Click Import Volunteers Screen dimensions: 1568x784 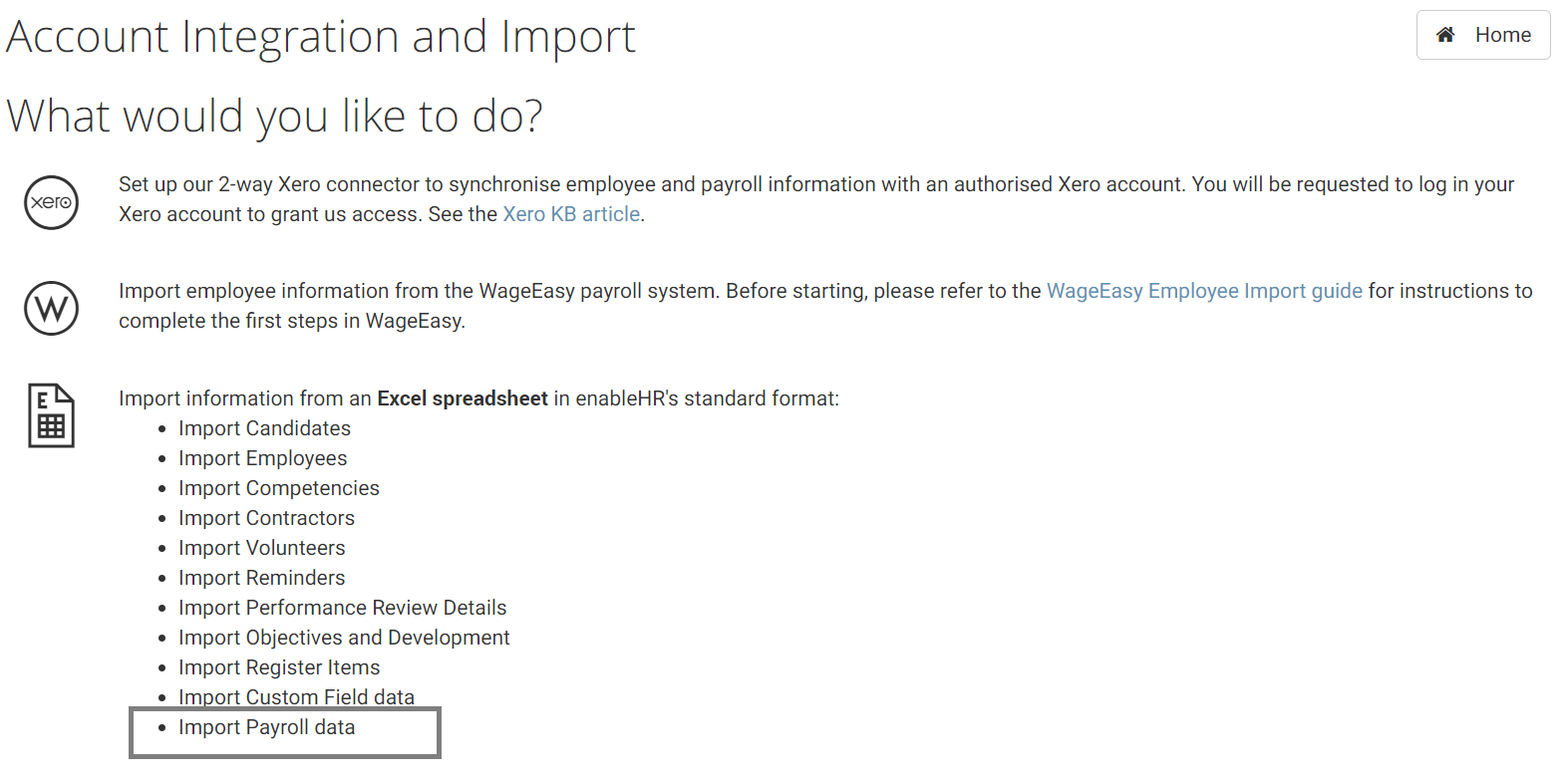pyautogui.click(x=261, y=548)
